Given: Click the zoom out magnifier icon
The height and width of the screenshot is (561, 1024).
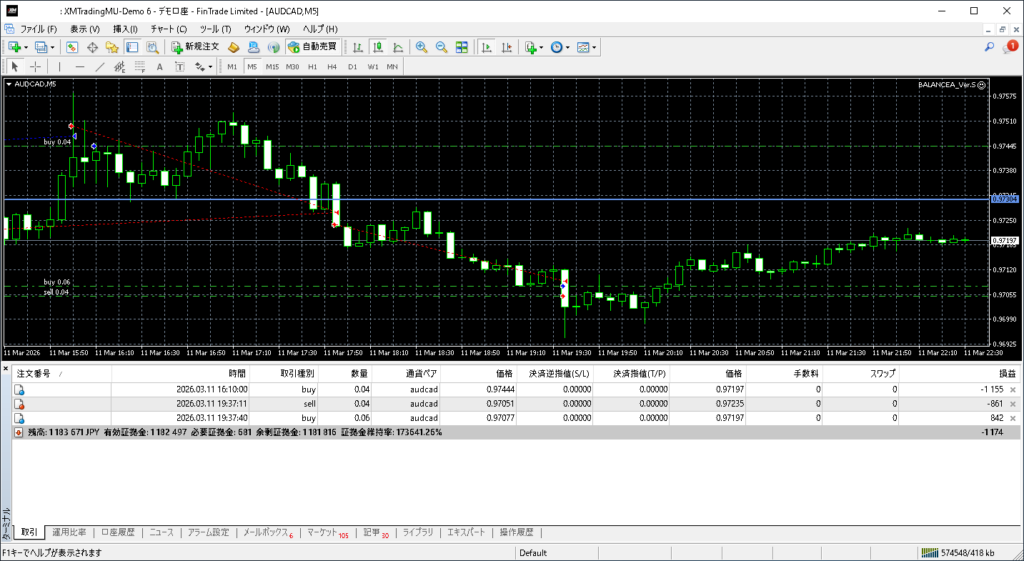Looking at the screenshot, I should tap(441, 47).
